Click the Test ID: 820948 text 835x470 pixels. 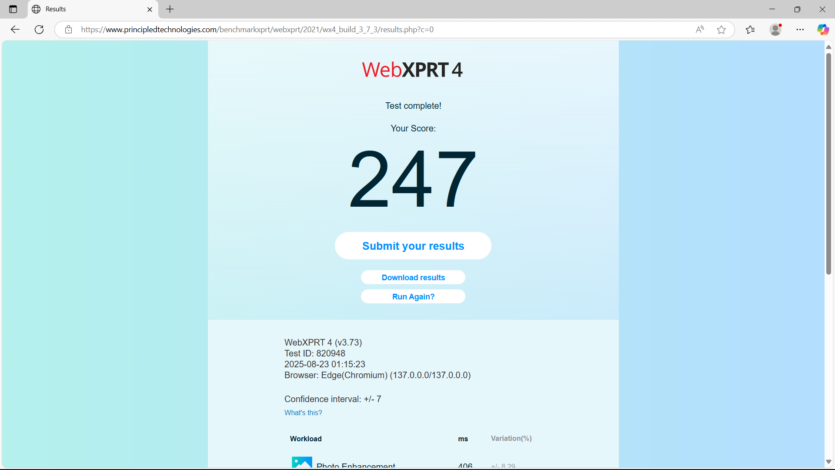pyautogui.click(x=315, y=353)
